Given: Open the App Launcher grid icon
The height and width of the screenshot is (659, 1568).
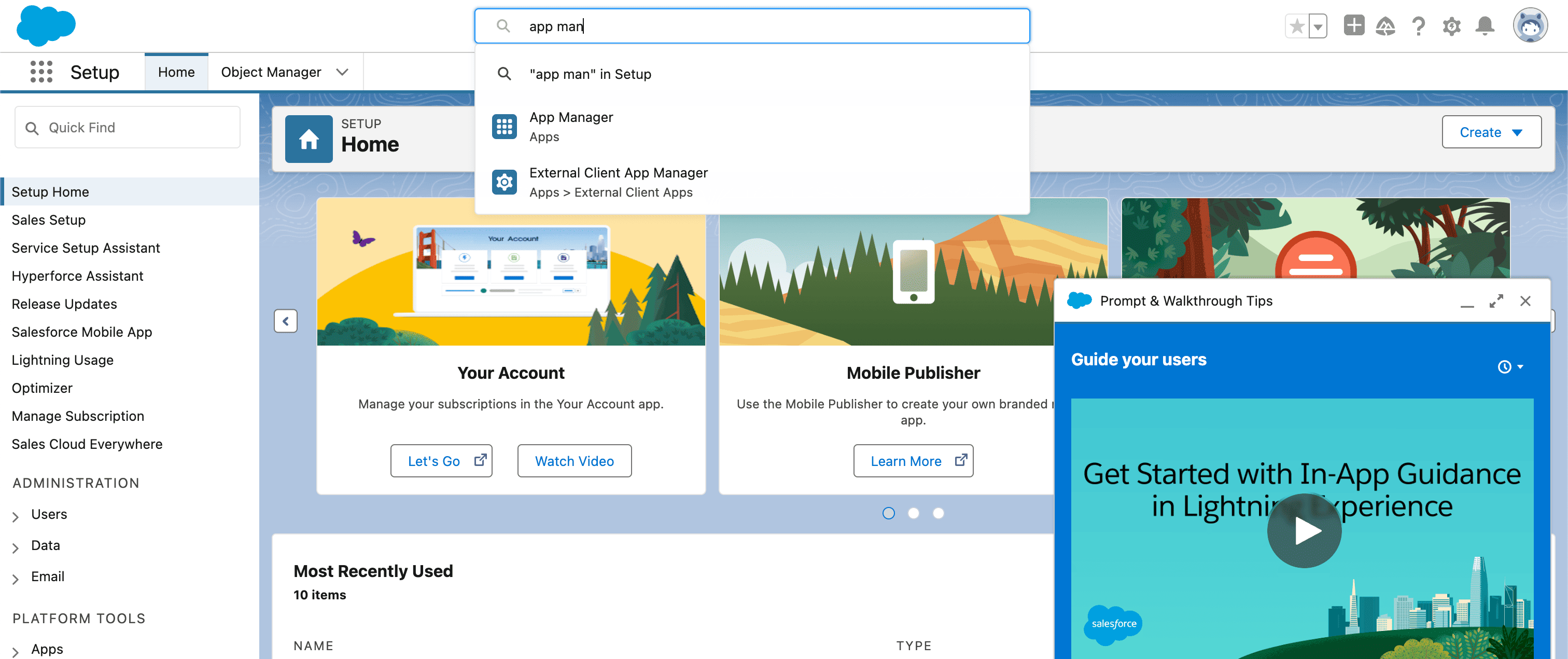Looking at the screenshot, I should tap(41, 72).
